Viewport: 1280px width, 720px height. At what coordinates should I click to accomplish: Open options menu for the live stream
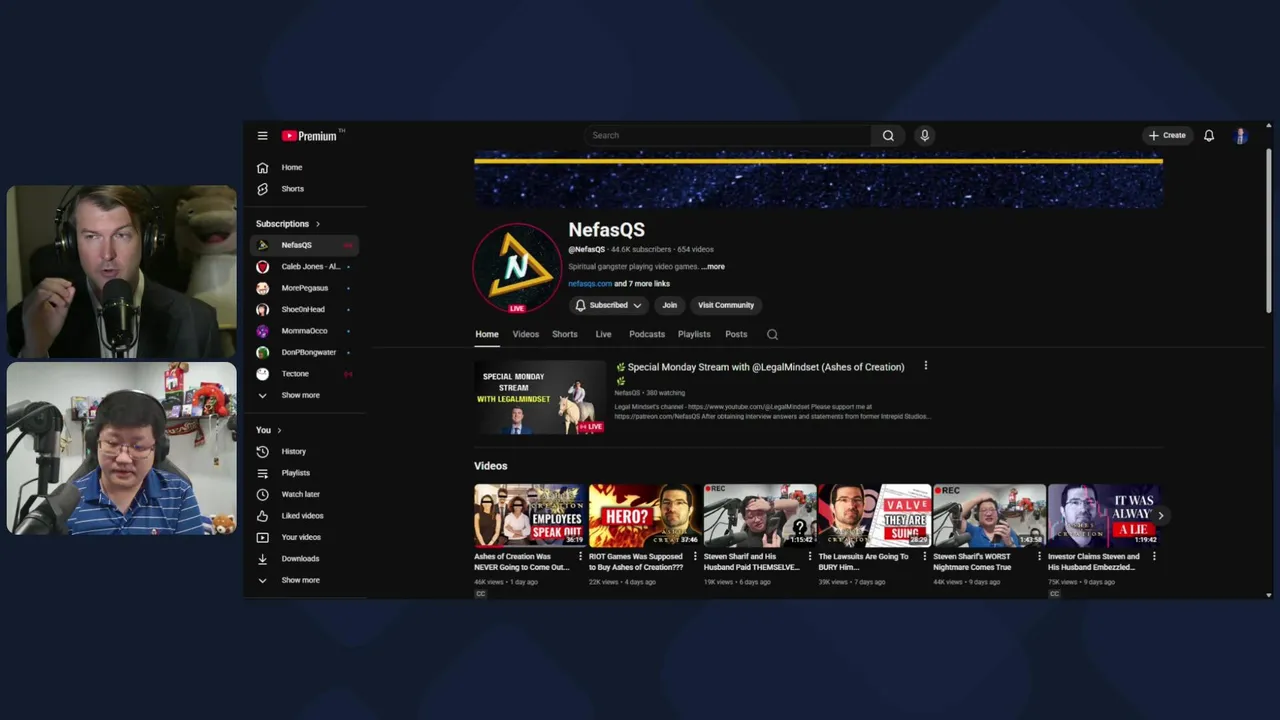pos(925,366)
